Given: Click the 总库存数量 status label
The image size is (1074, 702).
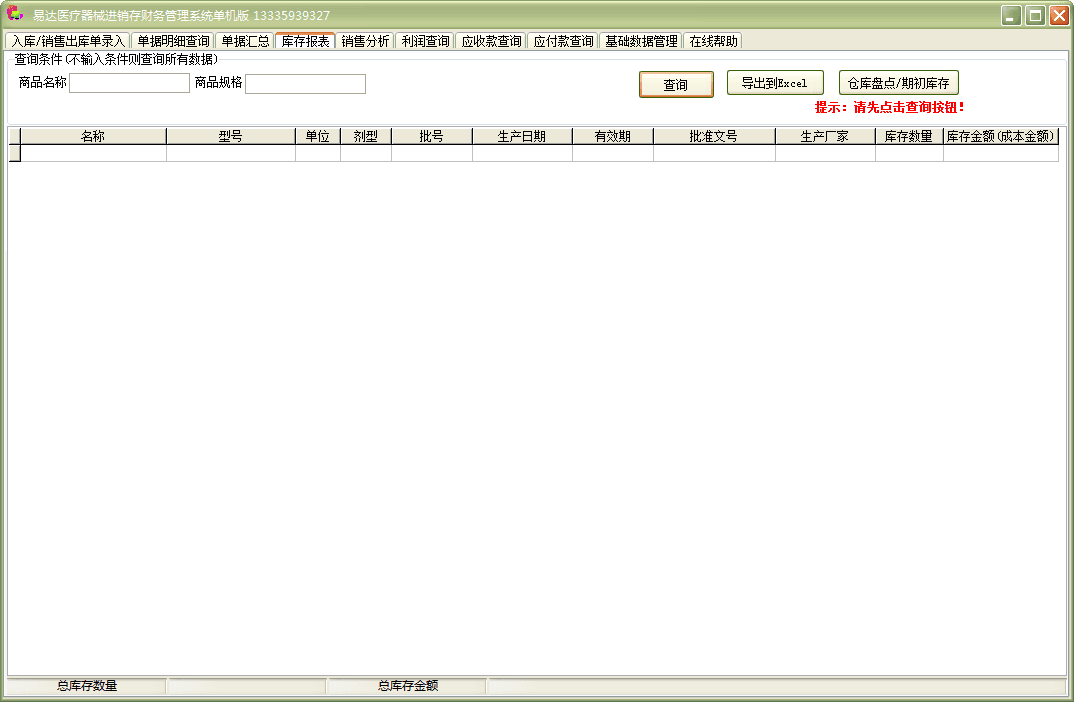Looking at the screenshot, I should 87,686.
